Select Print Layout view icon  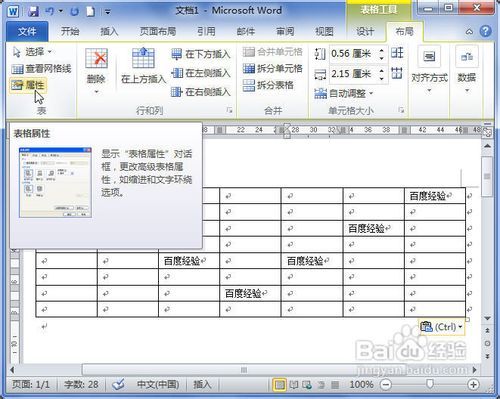(x=279, y=385)
